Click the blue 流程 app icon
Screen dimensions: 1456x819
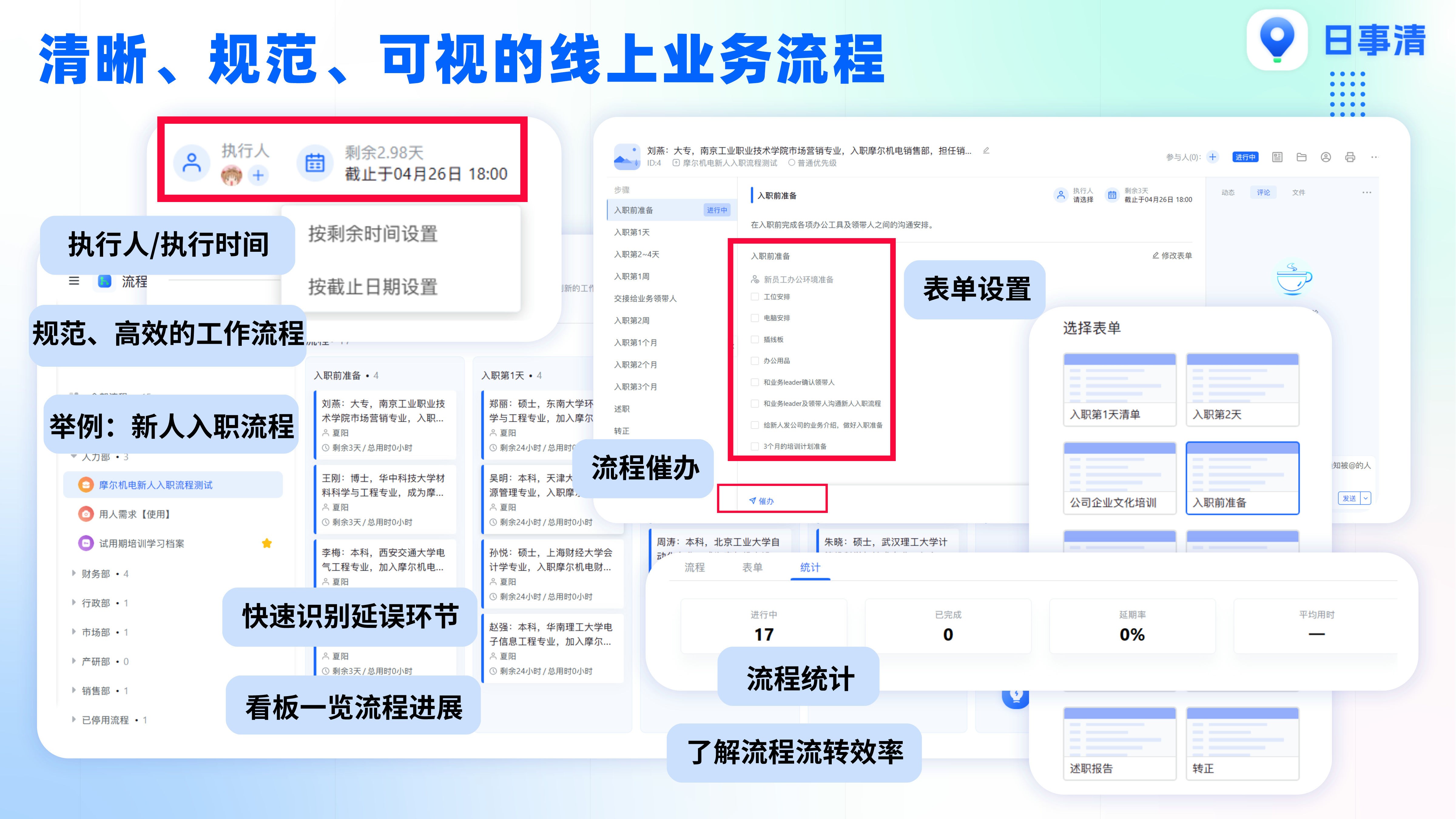105,281
